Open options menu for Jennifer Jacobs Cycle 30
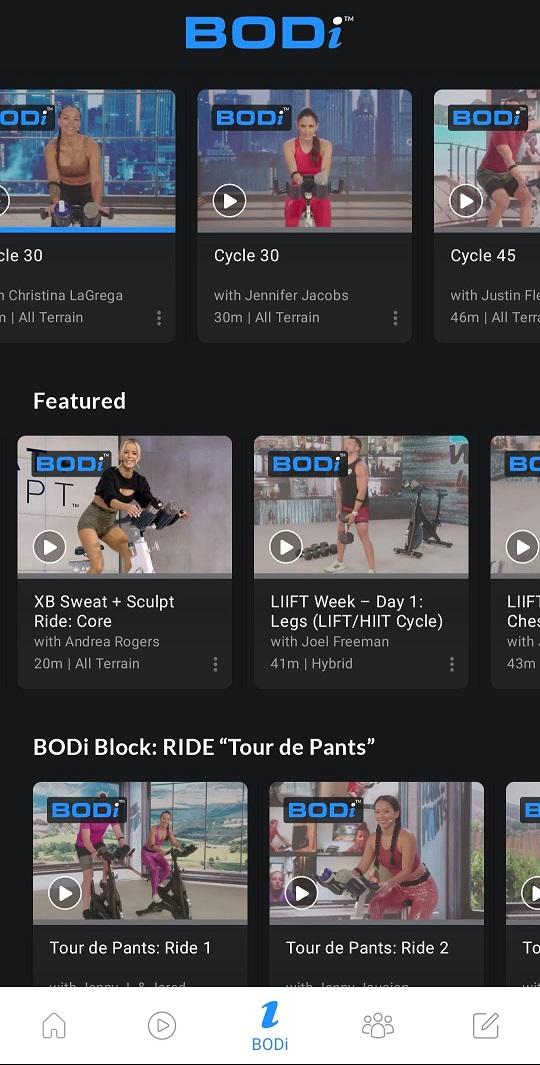Screen dimensions: 540x1065 [395, 318]
